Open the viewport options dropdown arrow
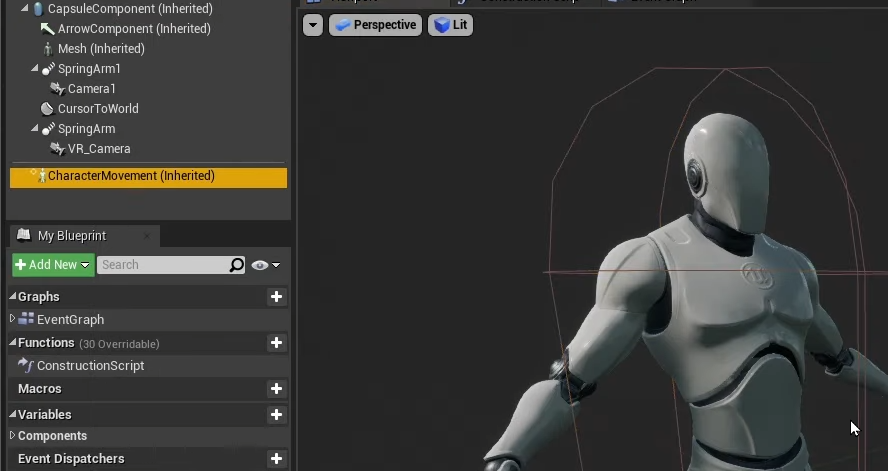The width and height of the screenshot is (888, 471). point(313,25)
